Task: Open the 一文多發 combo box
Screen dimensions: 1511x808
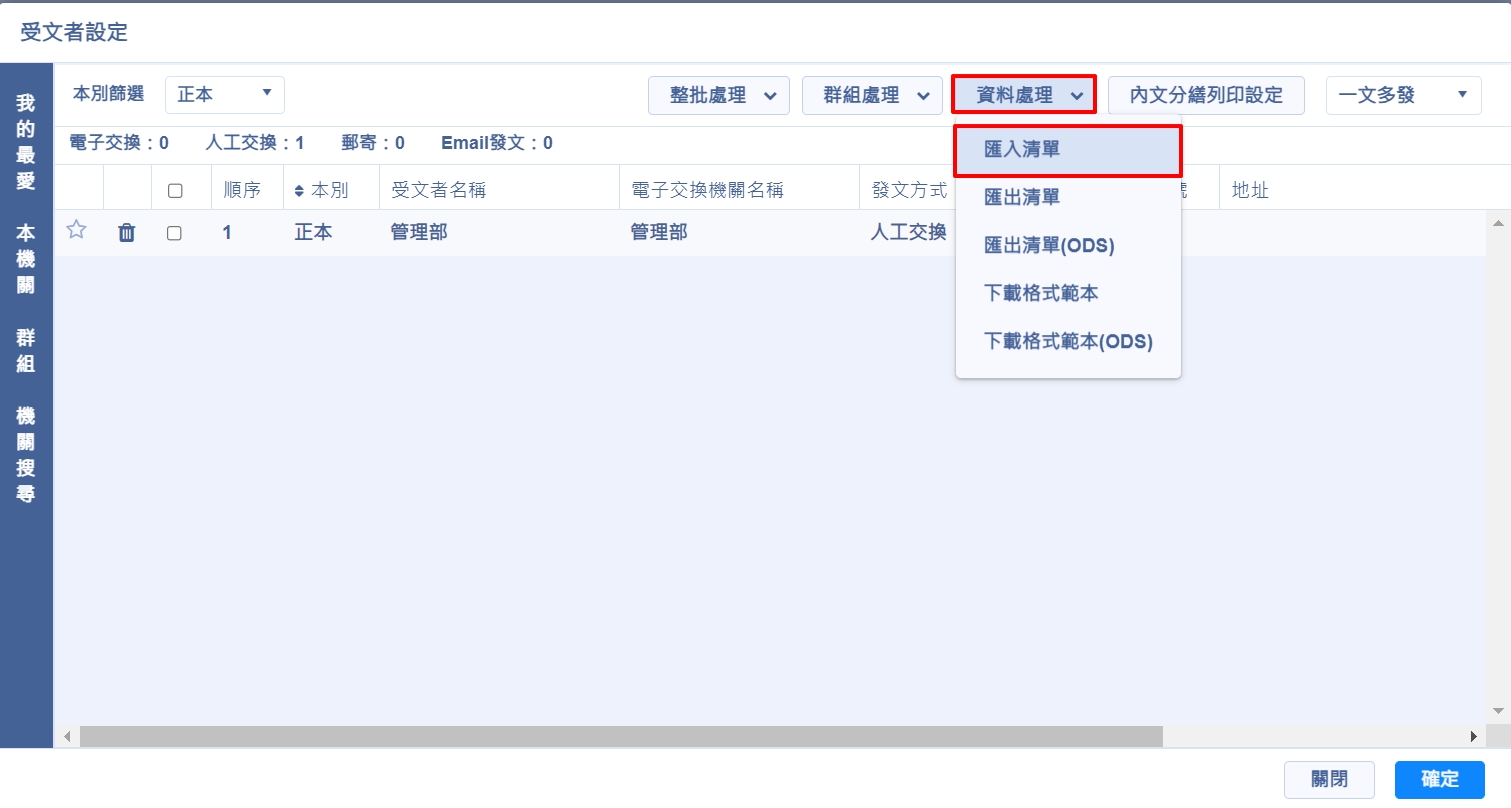Action: pos(1402,96)
